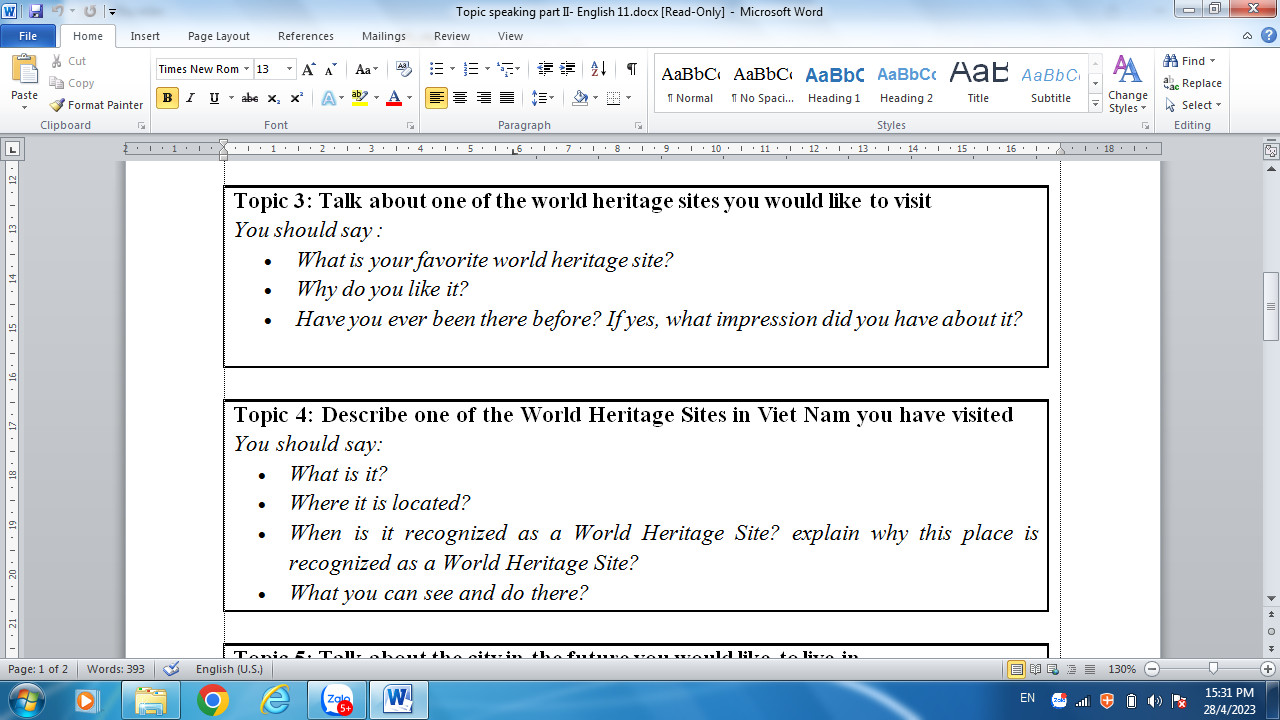This screenshot has width=1280, height=720.
Task: Toggle Italic formatting
Action: coord(191,98)
